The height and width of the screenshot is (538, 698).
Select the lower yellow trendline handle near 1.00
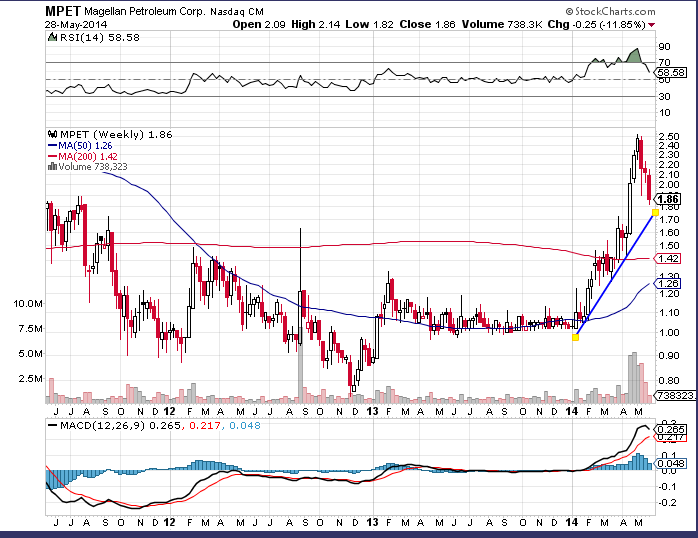(575, 337)
